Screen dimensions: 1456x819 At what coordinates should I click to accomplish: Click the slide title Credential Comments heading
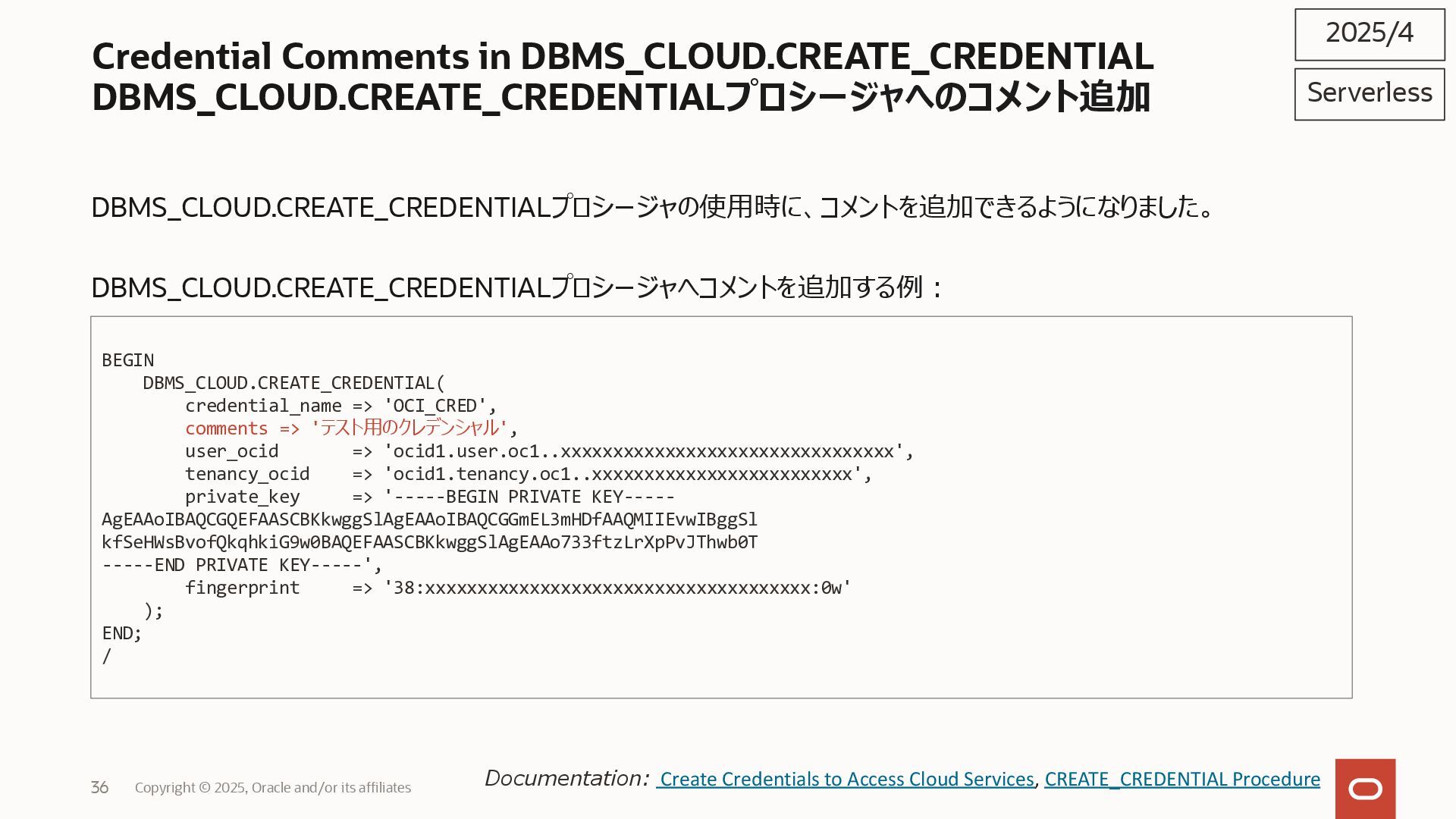(x=622, y=56)
